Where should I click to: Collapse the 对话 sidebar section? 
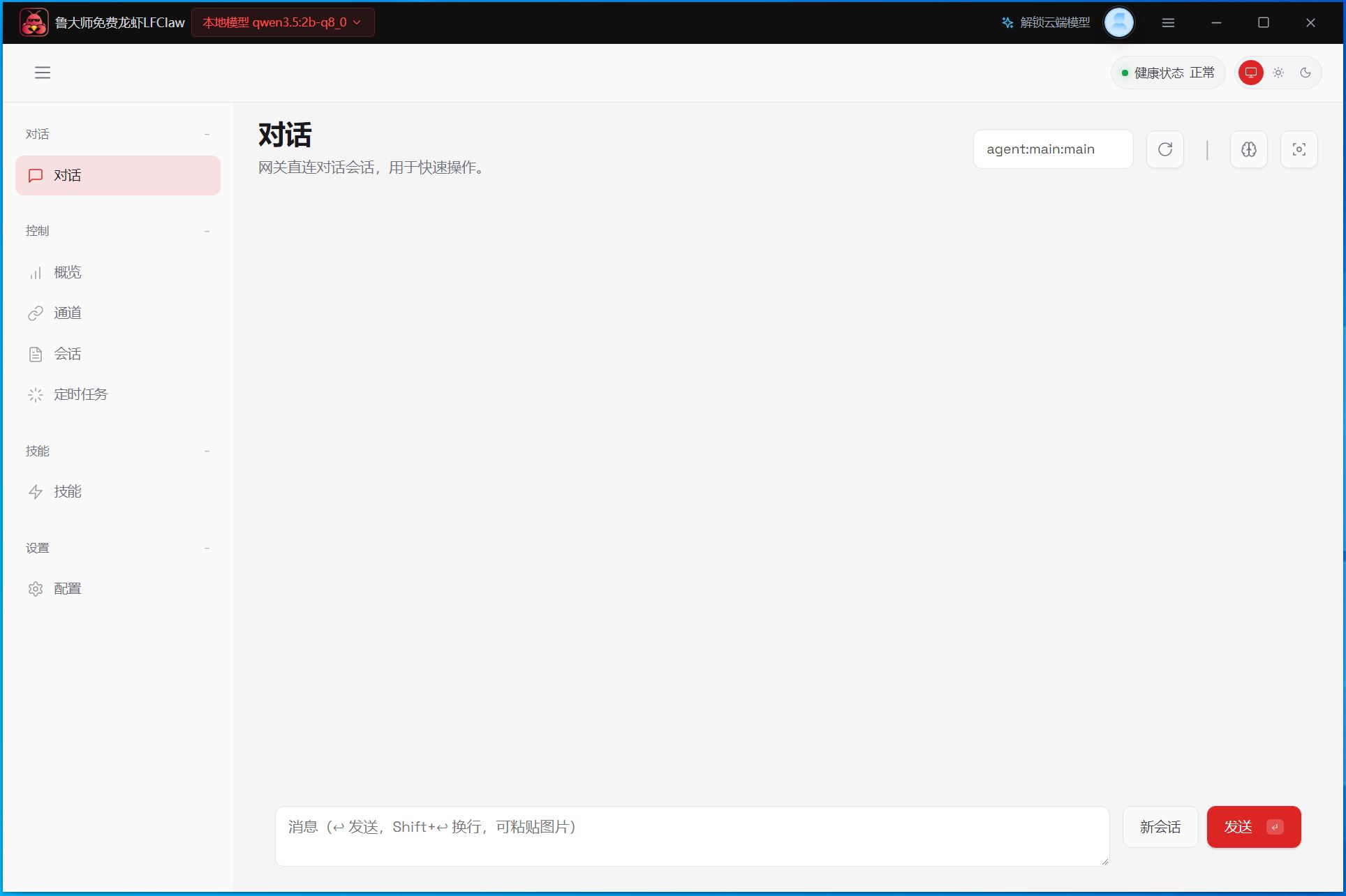click(x=207, y=134)
